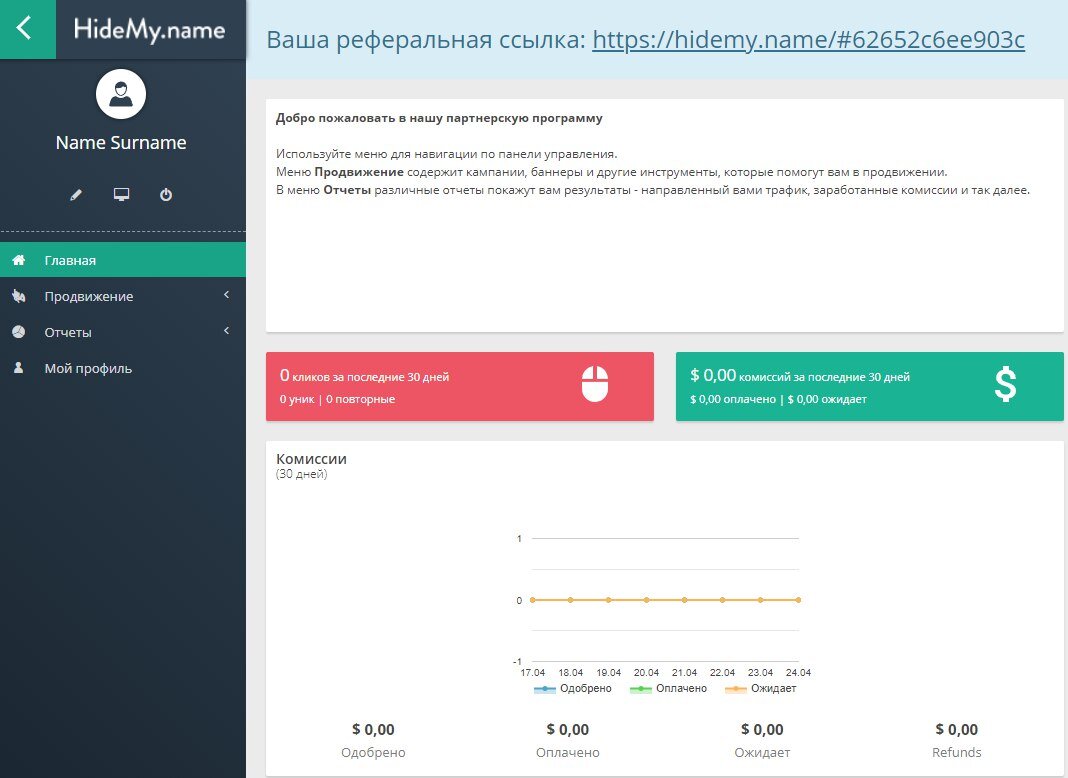
Task: Click the HideMy.name logo
Action: click(x=152, y=30)
